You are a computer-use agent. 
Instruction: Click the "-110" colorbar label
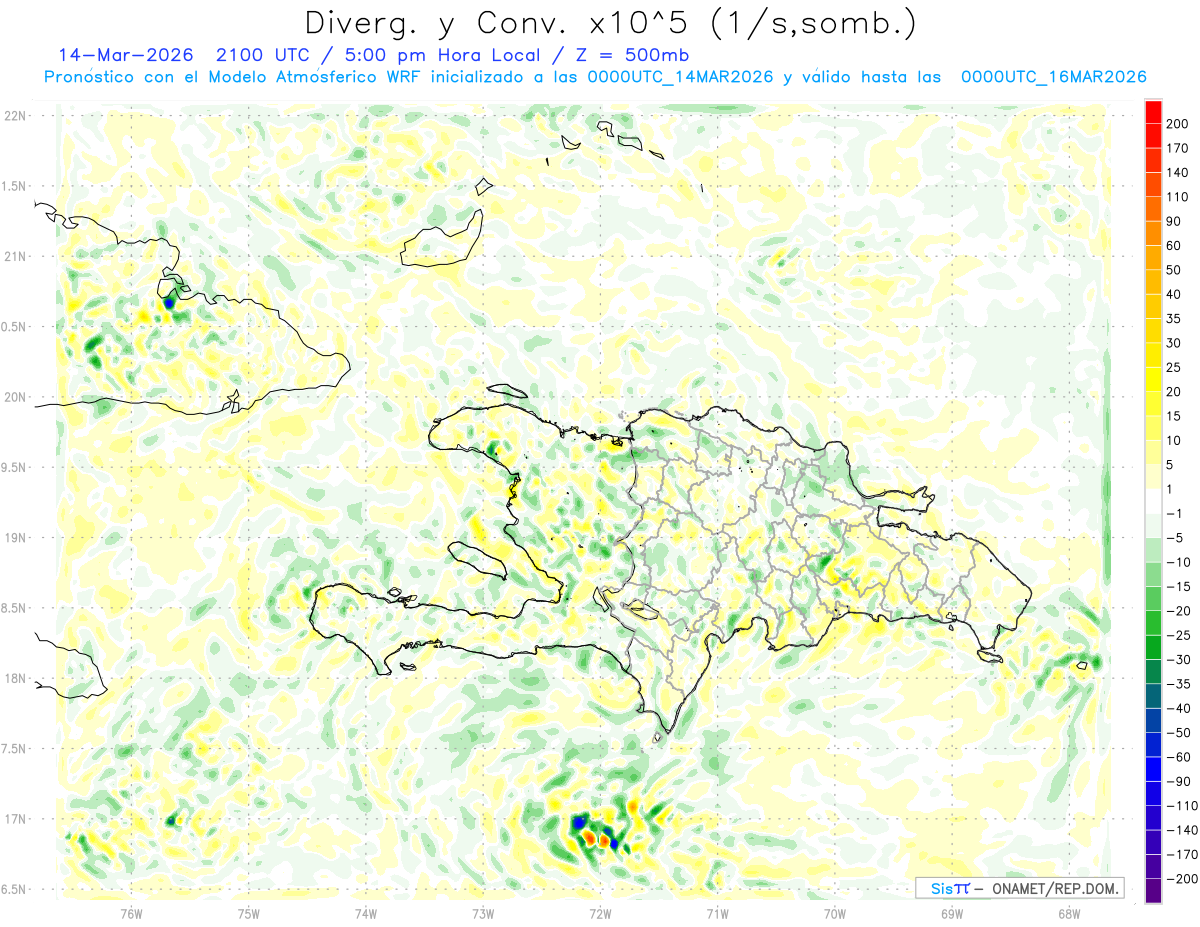1183,806
